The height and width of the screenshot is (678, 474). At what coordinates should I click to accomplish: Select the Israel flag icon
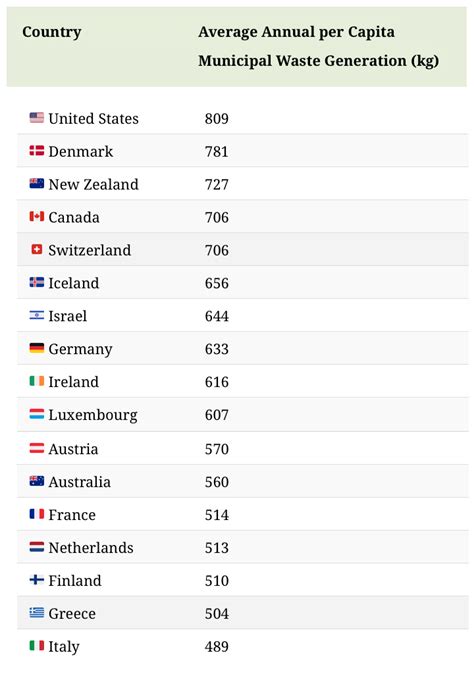click(37, 315)
